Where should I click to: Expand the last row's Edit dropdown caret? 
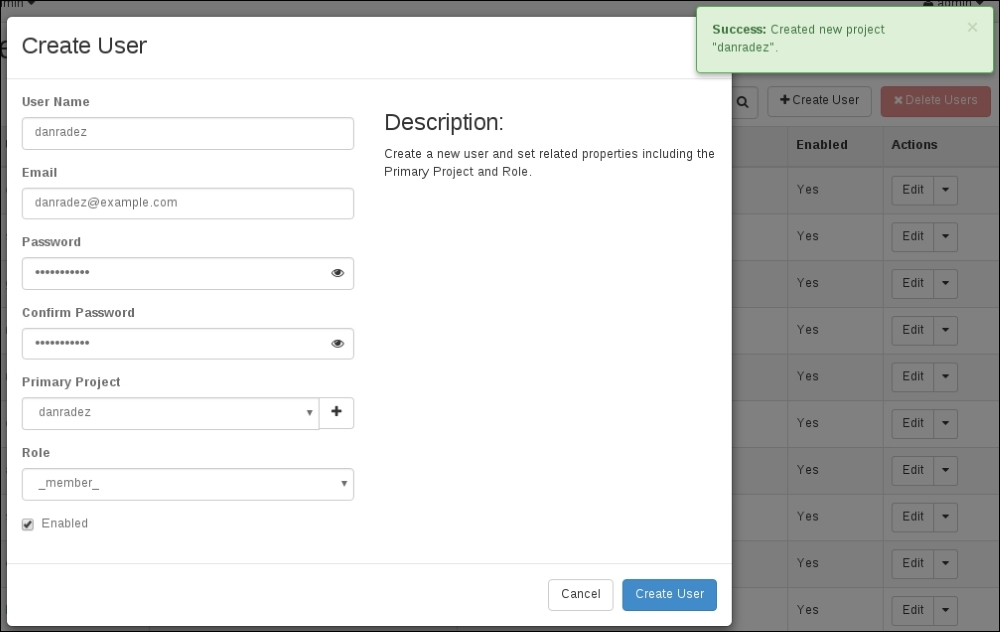945,610
